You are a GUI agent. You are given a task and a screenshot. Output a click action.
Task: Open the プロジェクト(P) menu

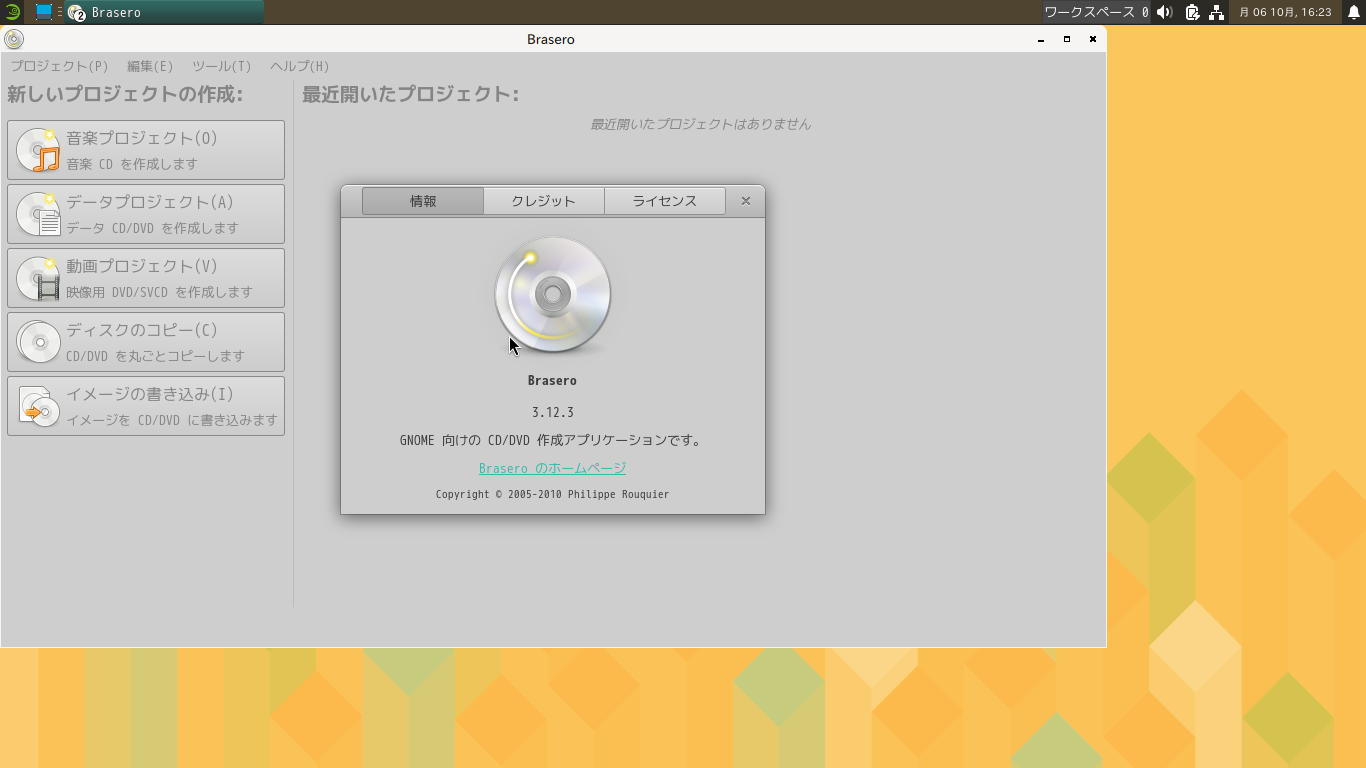pyautogui.click(x=59, y=66)
